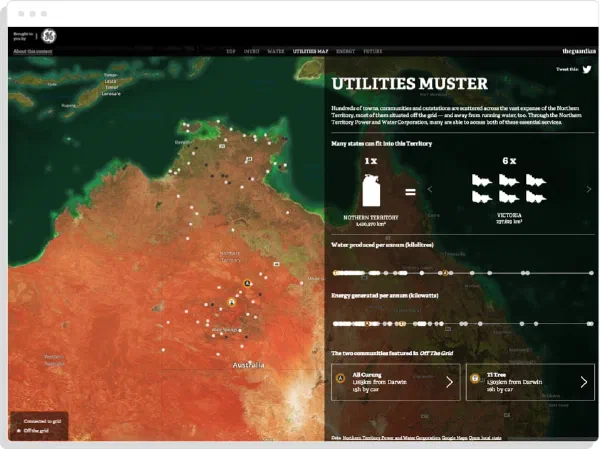Click 'Water produced per annum' label
Screen dimensions: 600x449
click(x=382, y=245)
